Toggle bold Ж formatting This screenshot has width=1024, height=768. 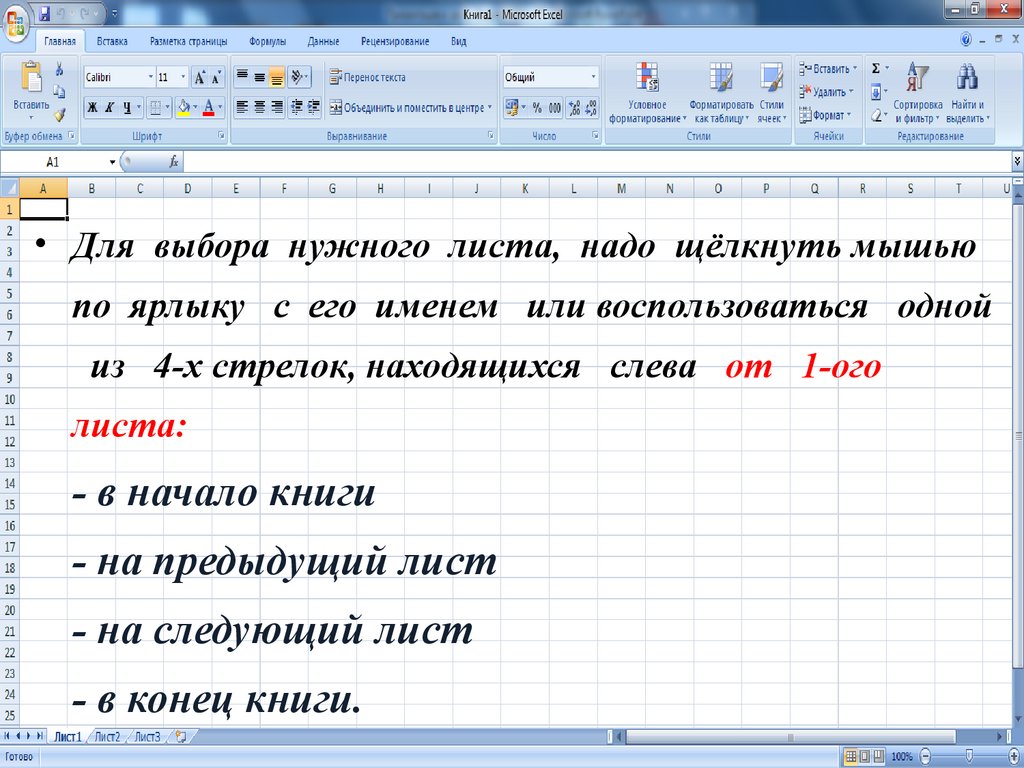tap(93, 108)
